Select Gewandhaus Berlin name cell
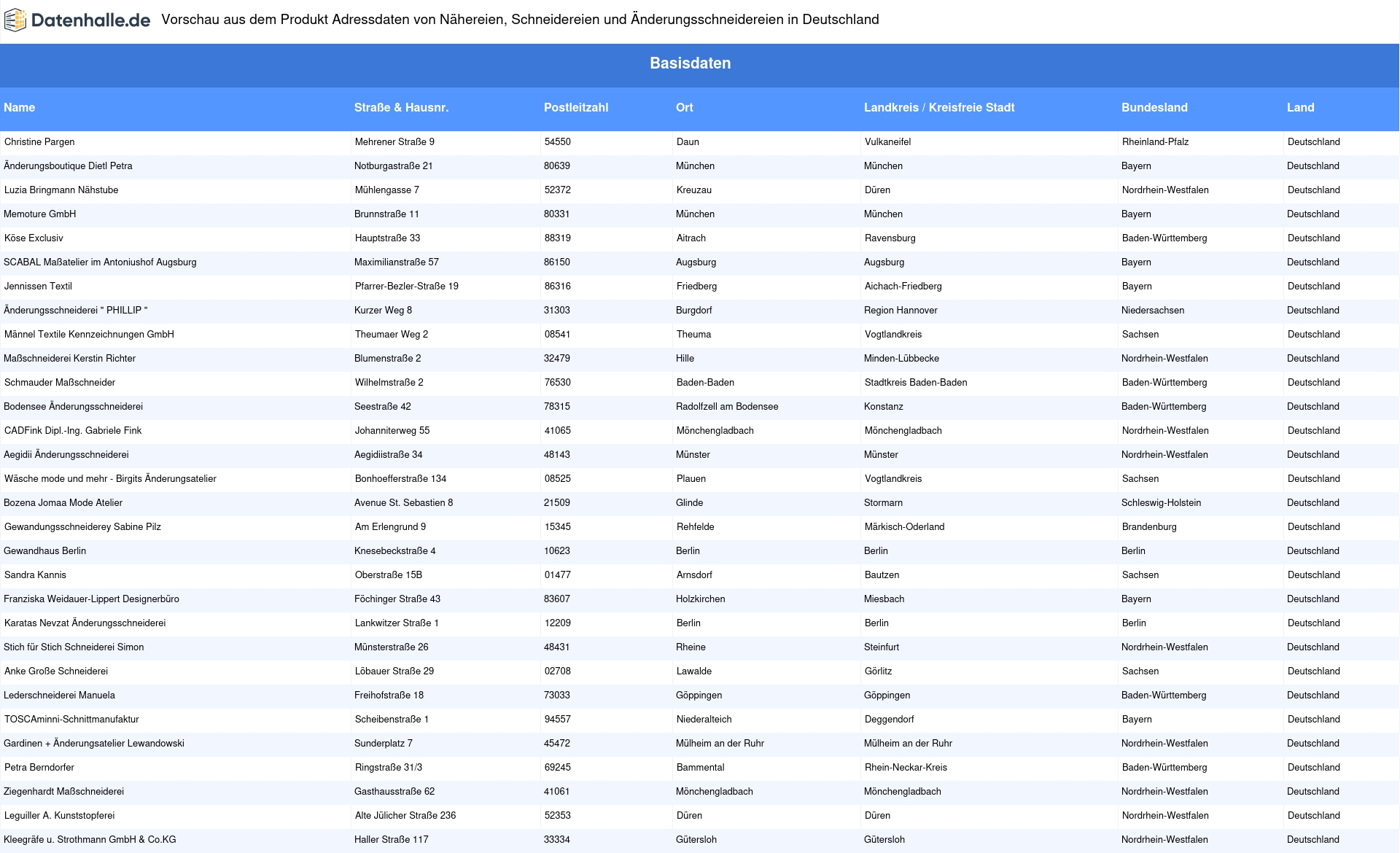The image size is (1400, 853). [x=45, y=551]
